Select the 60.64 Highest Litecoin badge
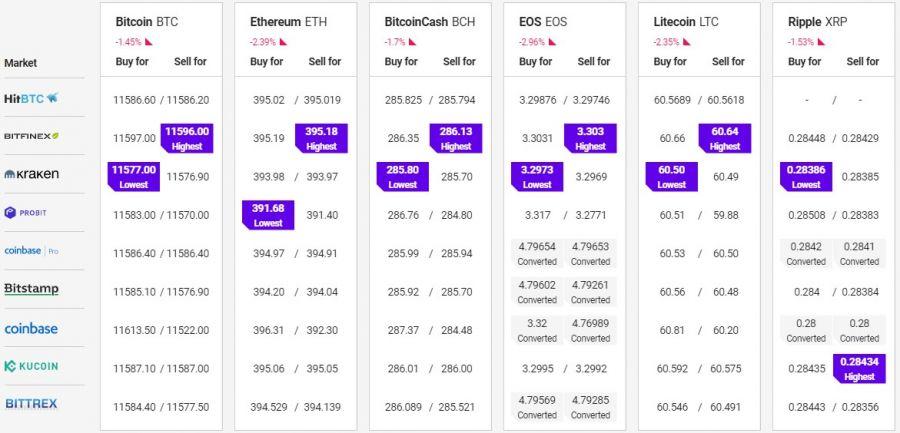The image size is (900, 433). click(x=725, y=138)
